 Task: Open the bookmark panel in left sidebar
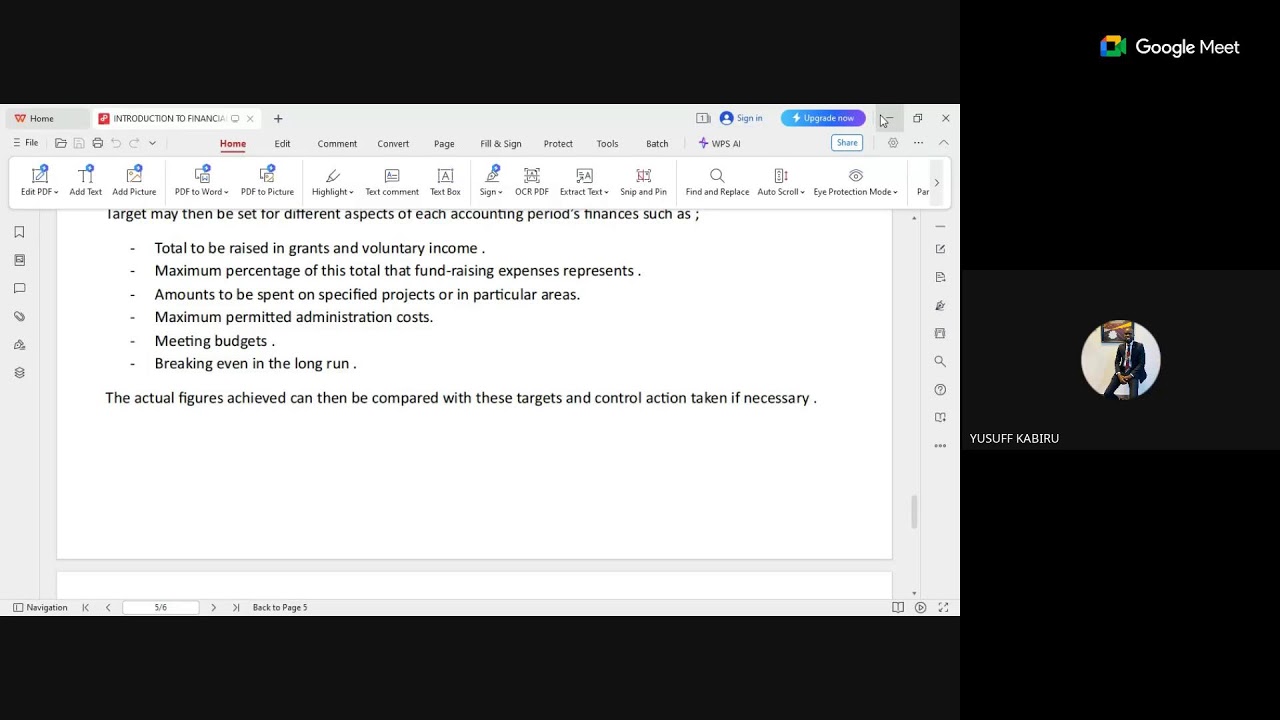(19, 232)
